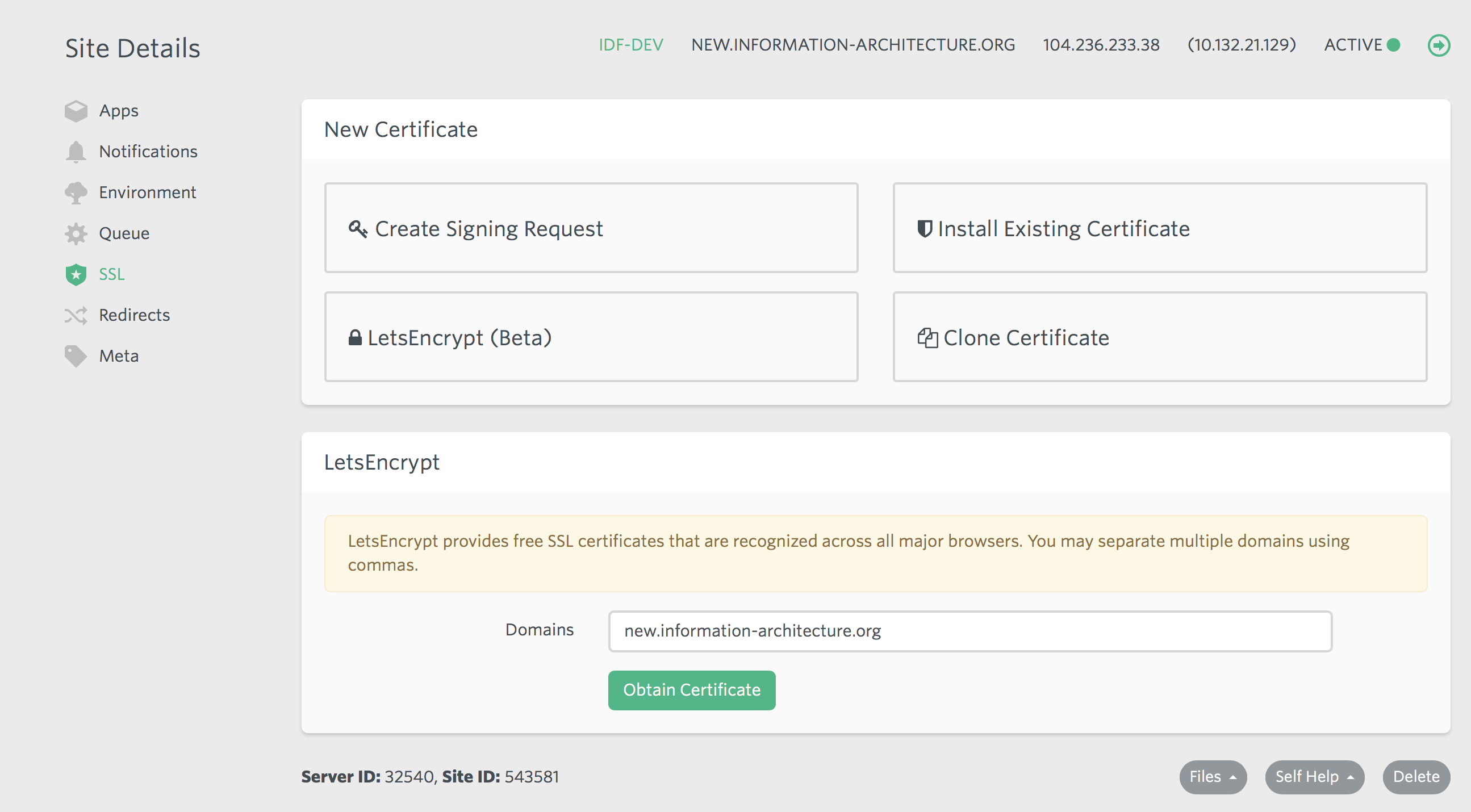Image resolution: width=1471 pixels, height=812 pixels.
Task: Click the Redirects shuffle arrows icon
Action: [x=76, y=315]
